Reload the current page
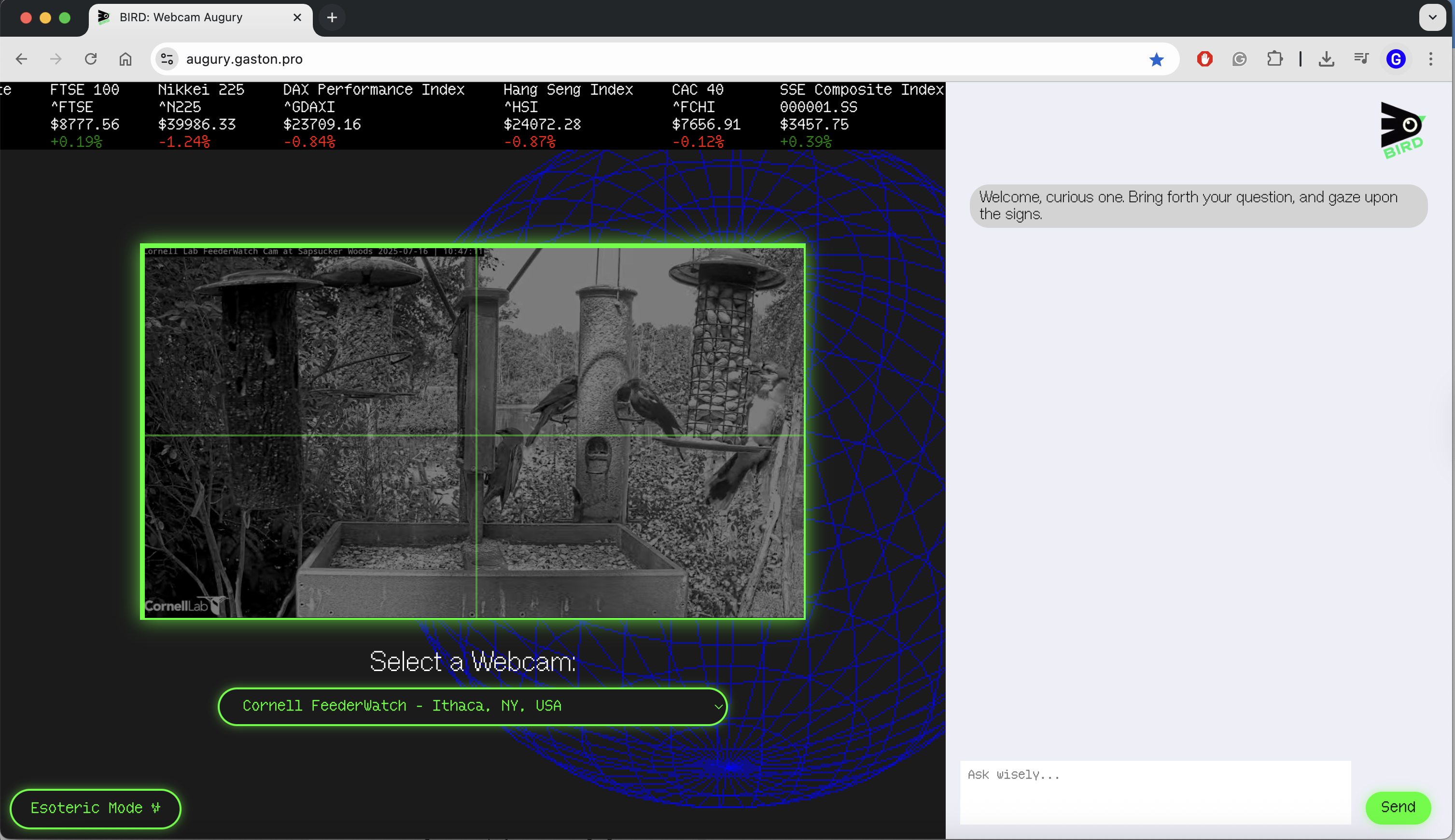This screenshot has height=840, width=1455. 91,59
